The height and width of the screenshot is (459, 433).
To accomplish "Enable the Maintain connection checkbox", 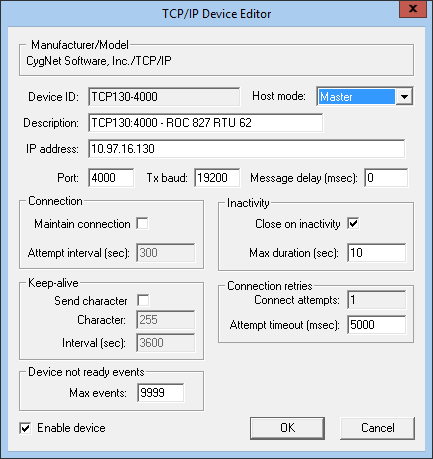I will pyautogui.click(x=142, y=223).
